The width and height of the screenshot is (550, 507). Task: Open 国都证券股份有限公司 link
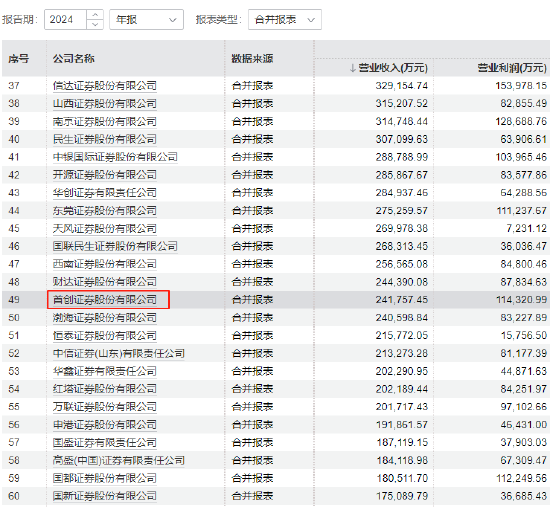pyautogui.click(x=105, y=478)
